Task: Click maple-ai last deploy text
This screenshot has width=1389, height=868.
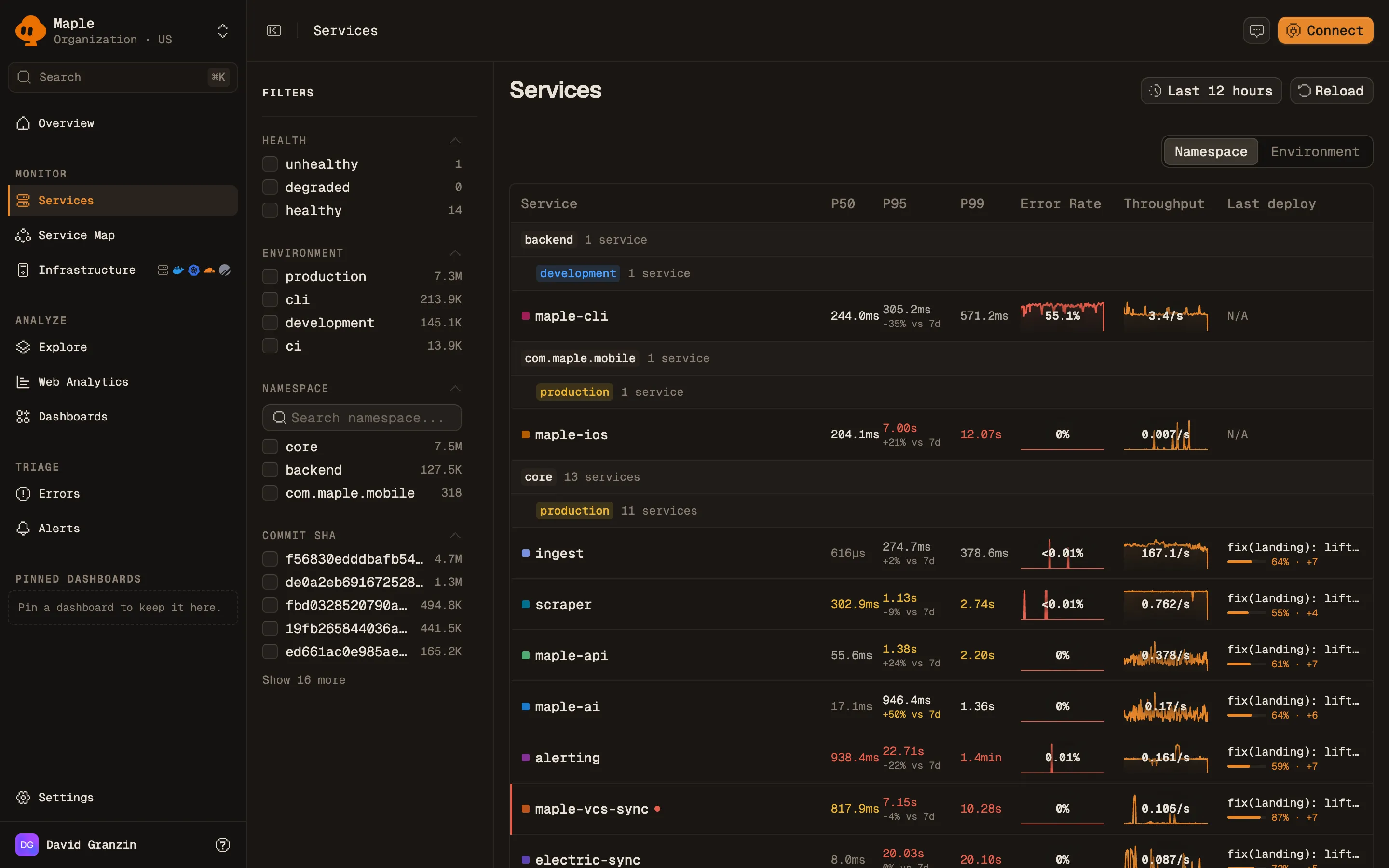Action: (1293, 700)
